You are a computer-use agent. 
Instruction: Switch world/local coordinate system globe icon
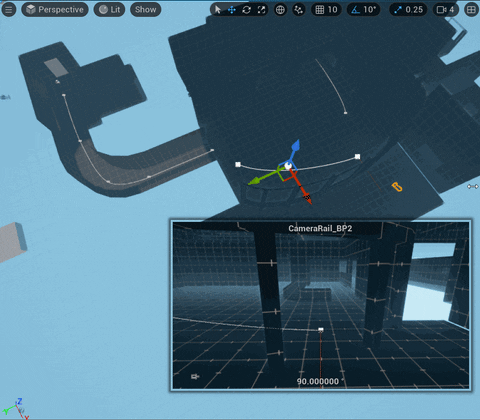tap(280, 10)
